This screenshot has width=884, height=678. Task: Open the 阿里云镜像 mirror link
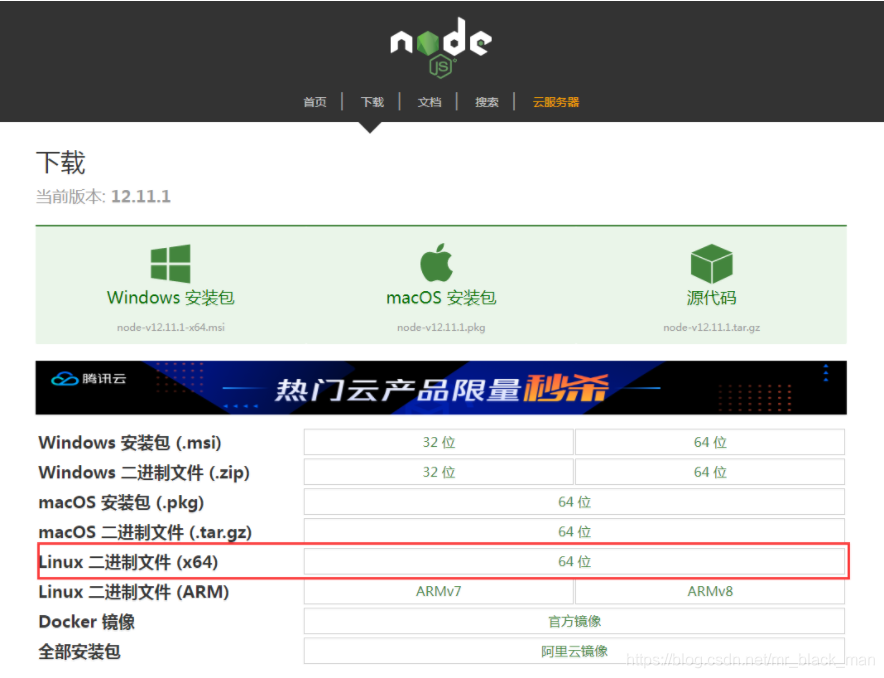click(575, 650)
